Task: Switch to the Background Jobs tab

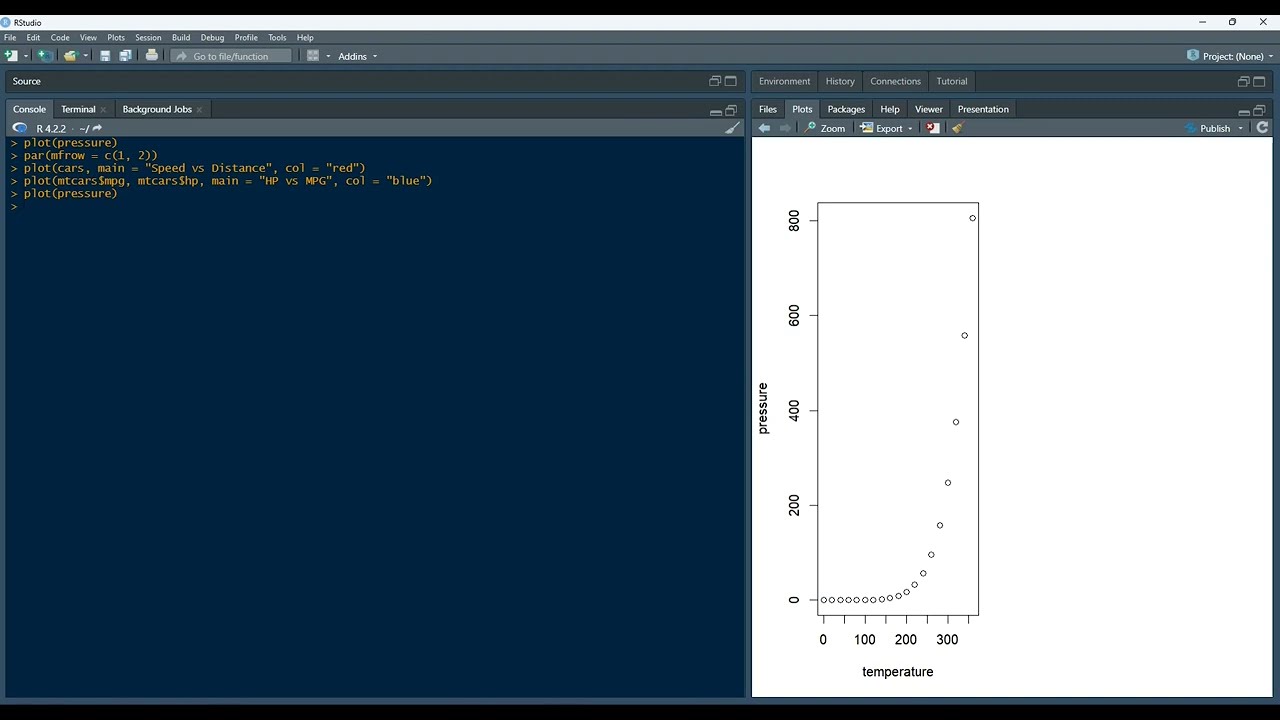Action: 157,109
